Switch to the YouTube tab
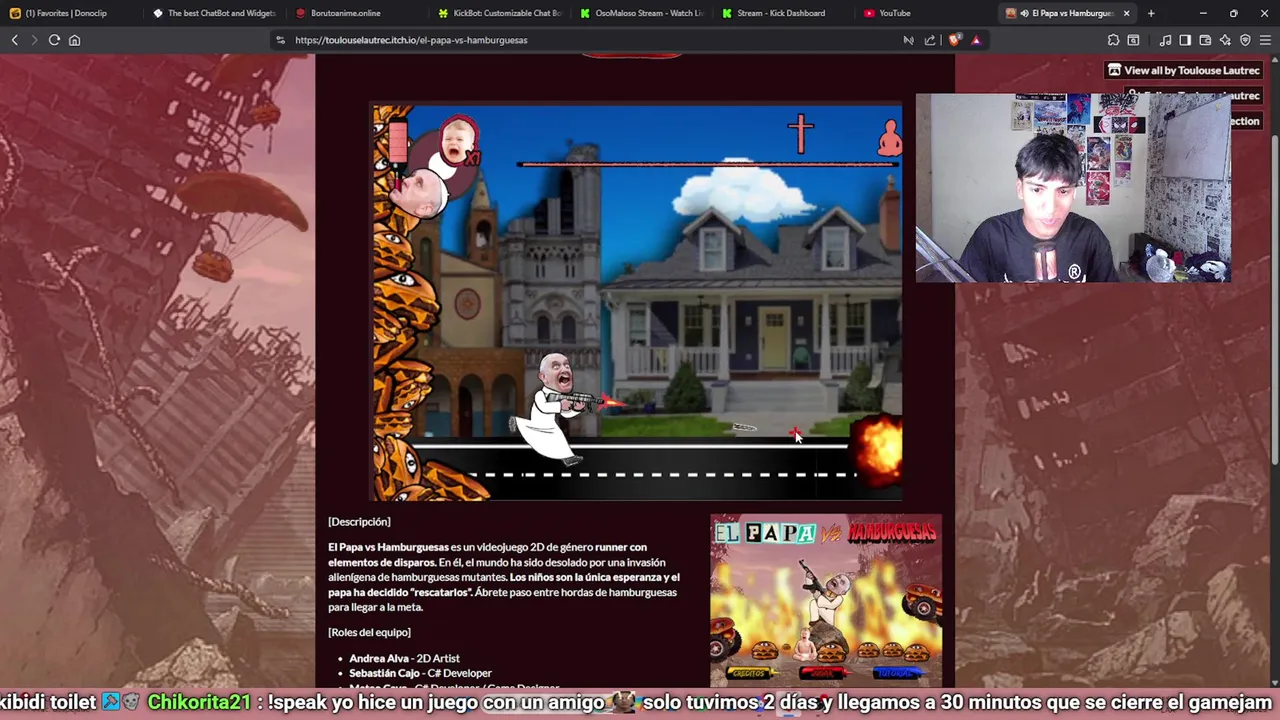This screenshot has height=720, width=1280. (929, 13)
